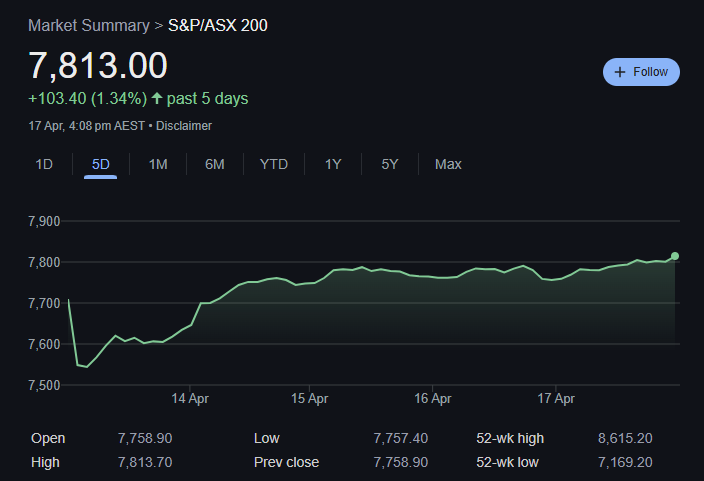
Task: Click the 16 Apr axis label
Action: 432,398
